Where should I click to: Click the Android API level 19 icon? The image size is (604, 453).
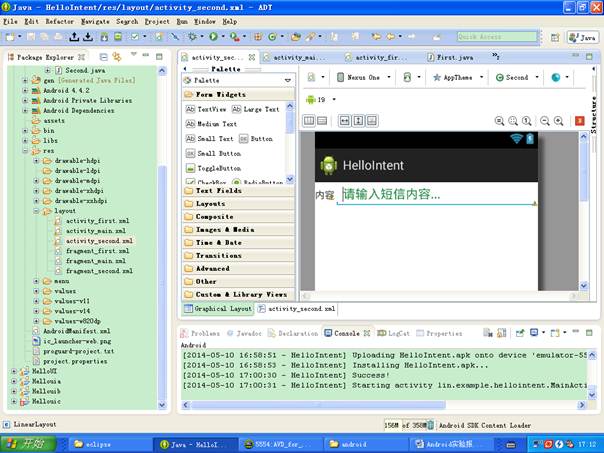pyautogui.click(x=311, y=99)
